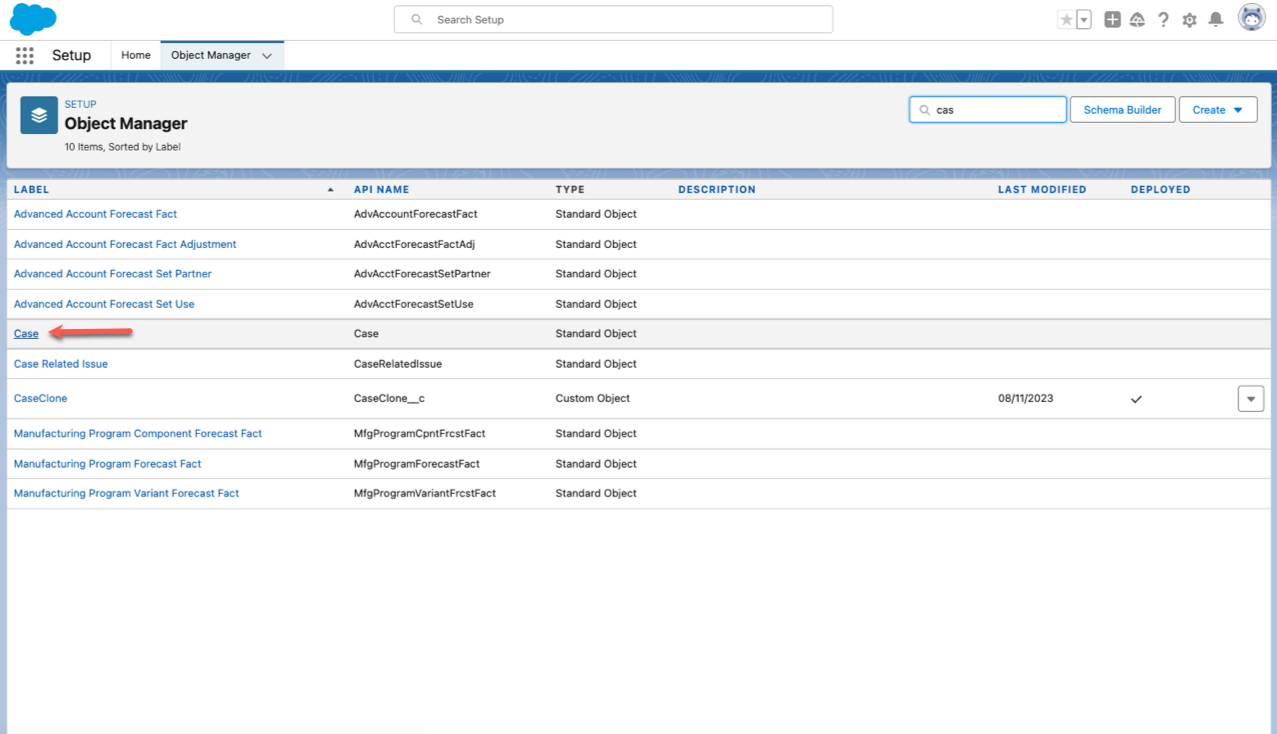Click the Search Setup field
Viewport: 1277px width, 734px height.
(x=614, y=20)
